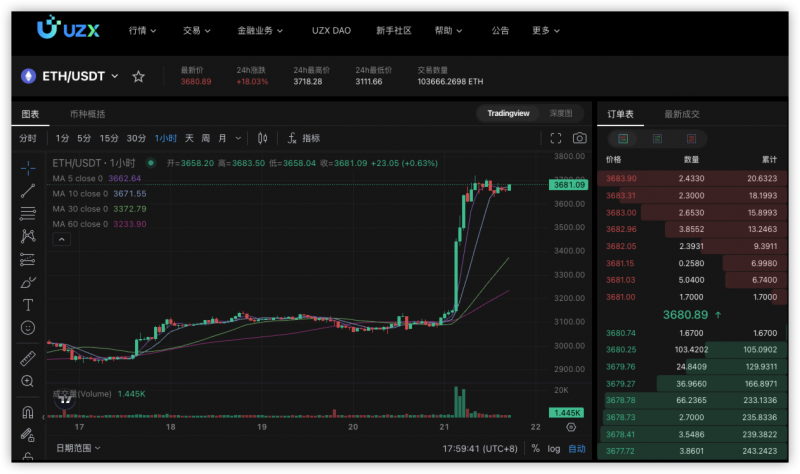Open the 更多 dropdown menu
The image size is (800, 474).
545,31
